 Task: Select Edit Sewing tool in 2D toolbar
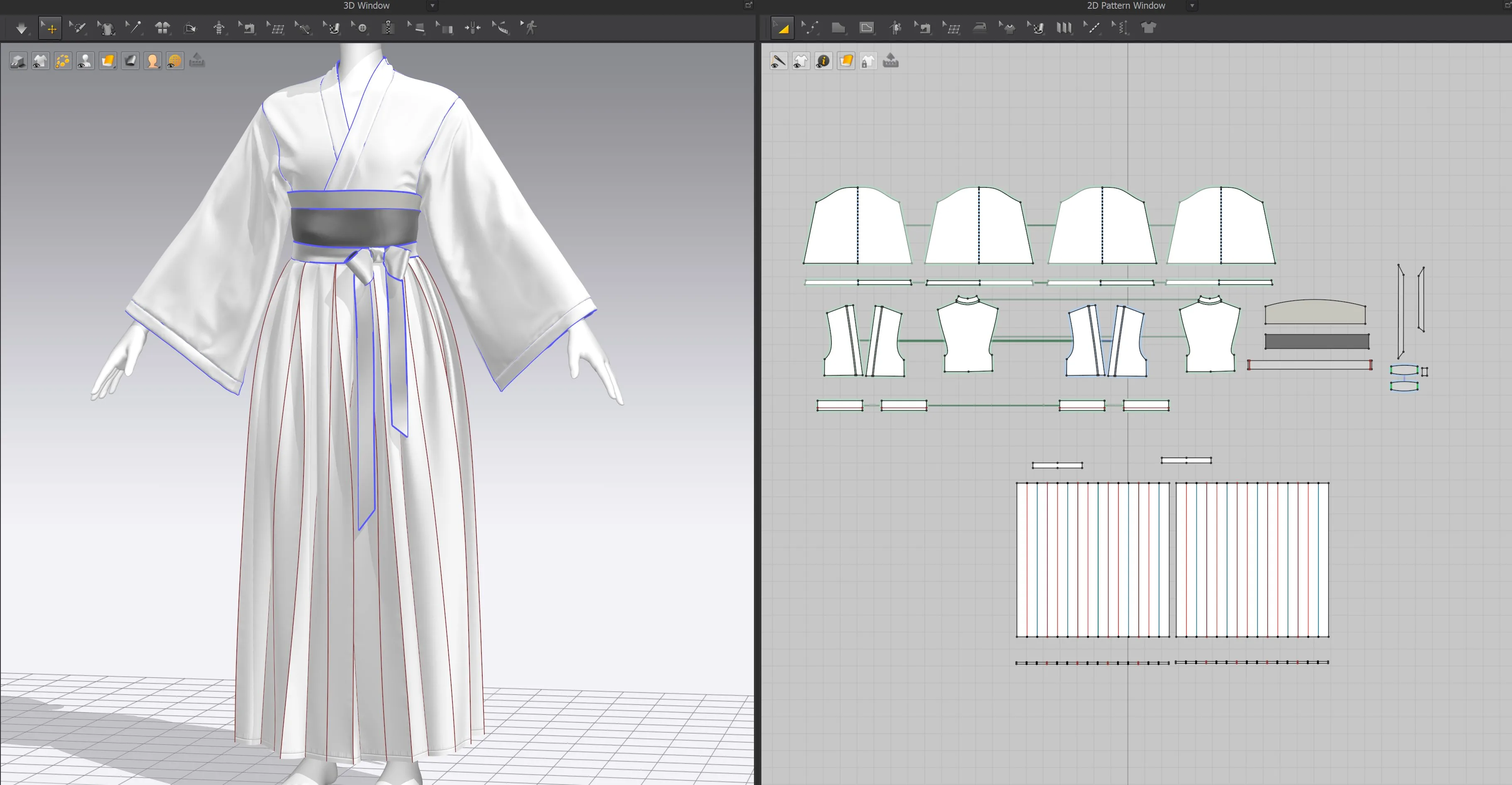[923, 28]
